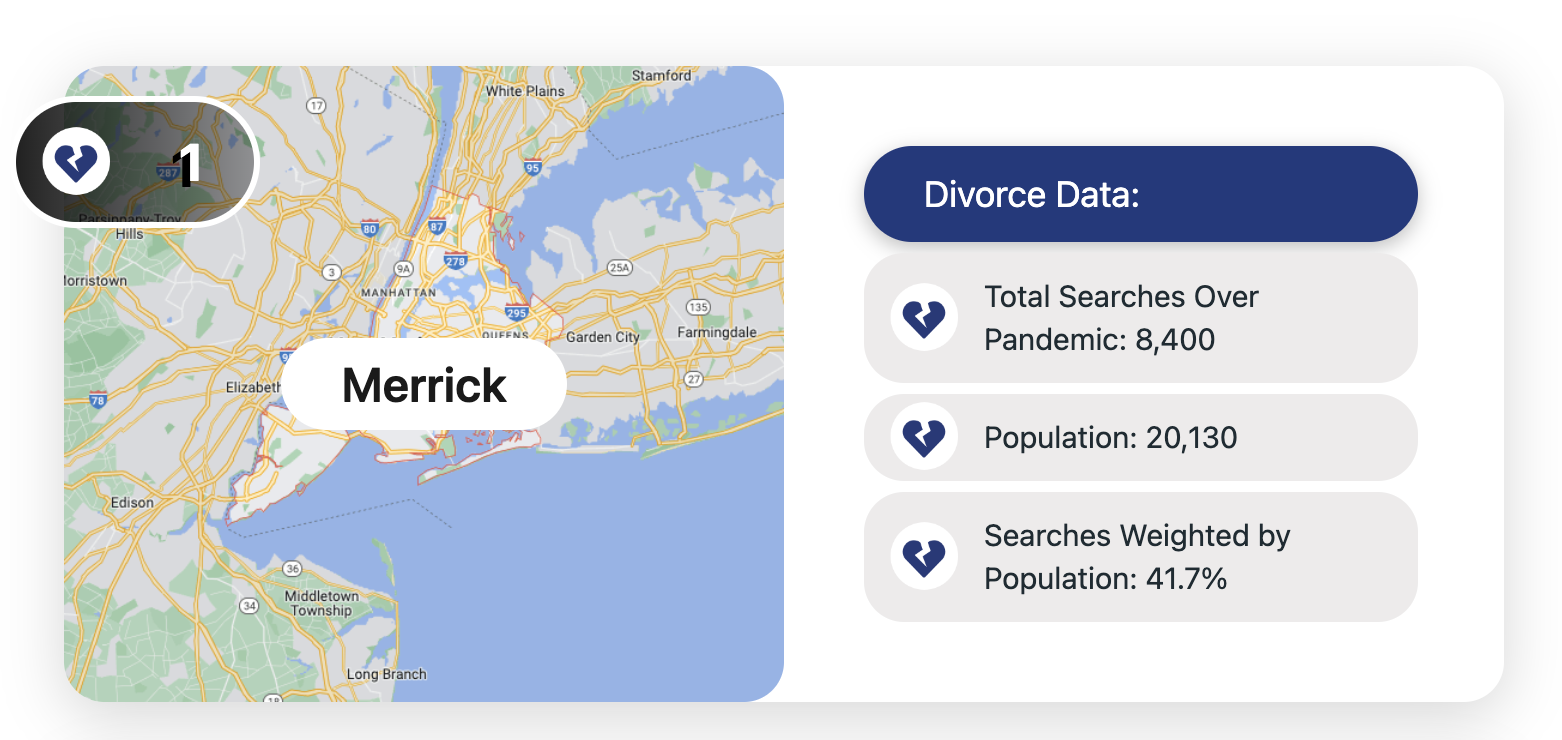Click Manhattan label on the map

point(398,292)
